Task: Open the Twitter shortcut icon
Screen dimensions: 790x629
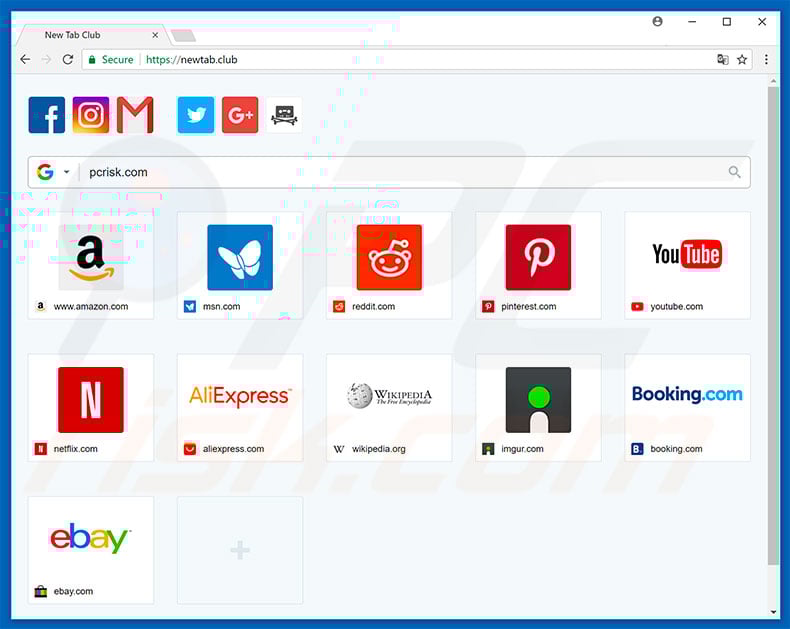Action: click(x=195, y=115)
